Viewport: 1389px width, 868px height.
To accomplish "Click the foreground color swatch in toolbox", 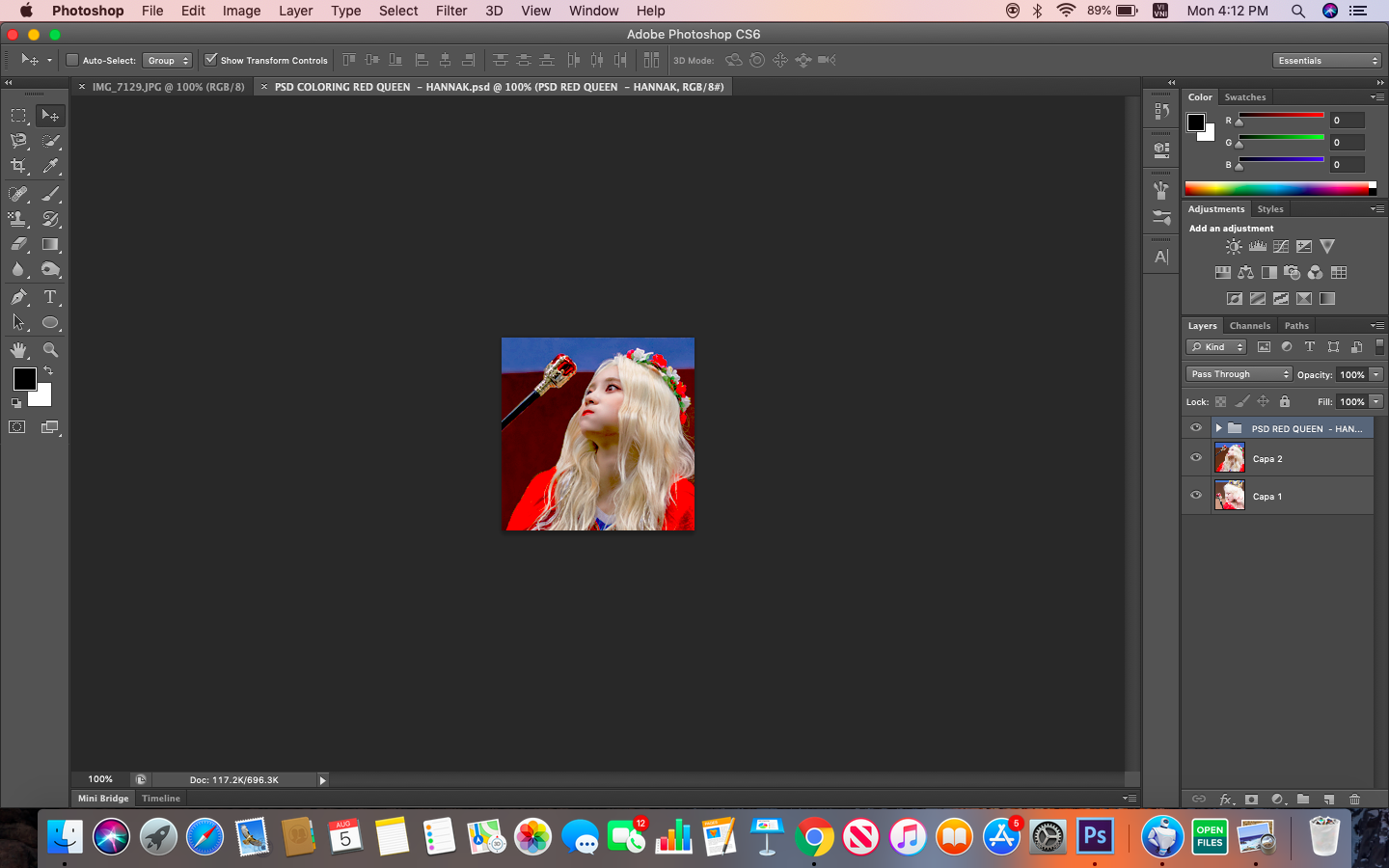I will pyautogui.click(x=24, y=379).
